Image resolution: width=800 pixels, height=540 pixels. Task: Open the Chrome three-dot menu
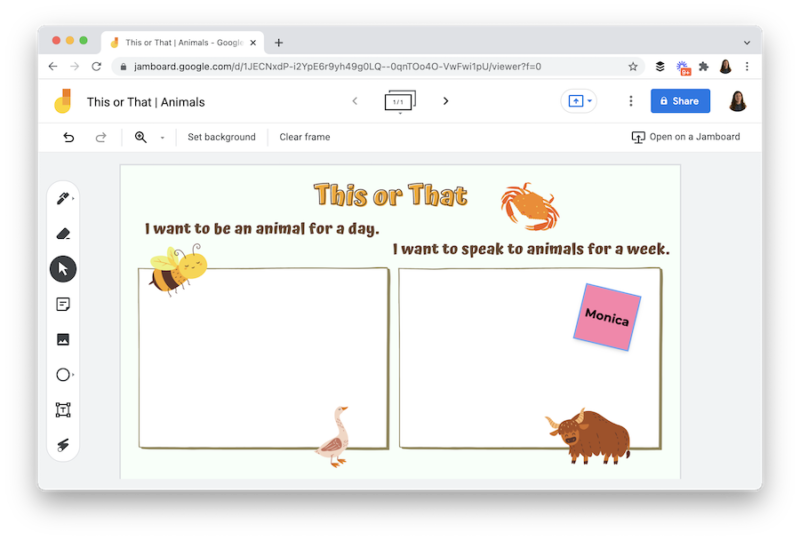coord(747,66)
